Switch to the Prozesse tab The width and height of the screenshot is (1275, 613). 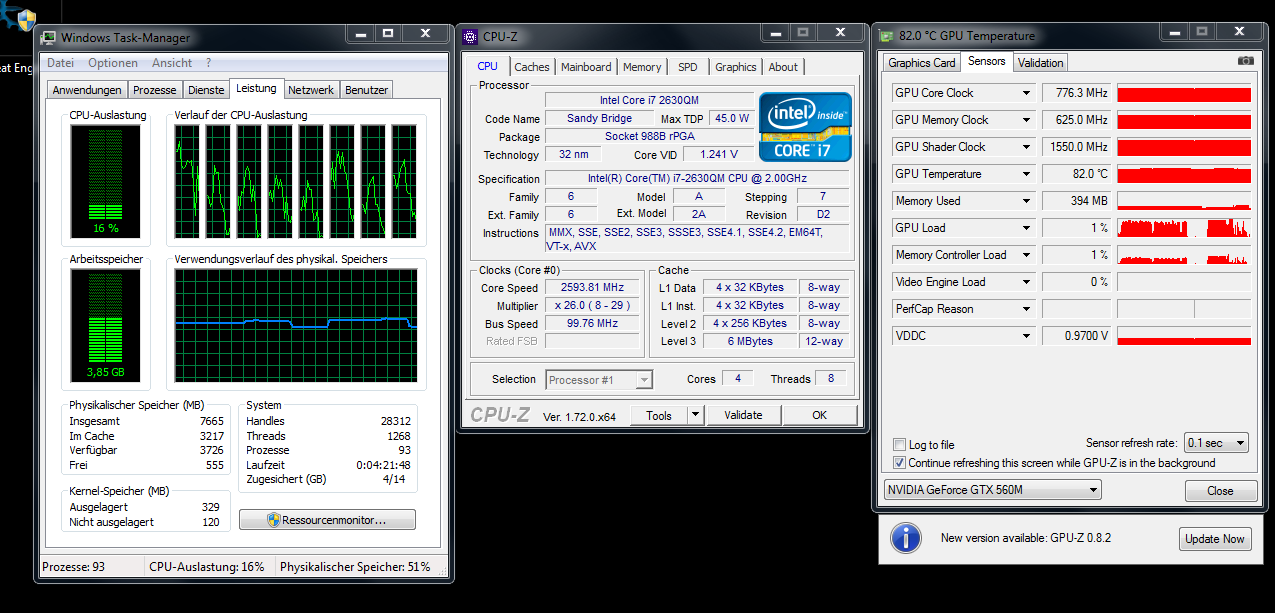click(x=155, y=90)
